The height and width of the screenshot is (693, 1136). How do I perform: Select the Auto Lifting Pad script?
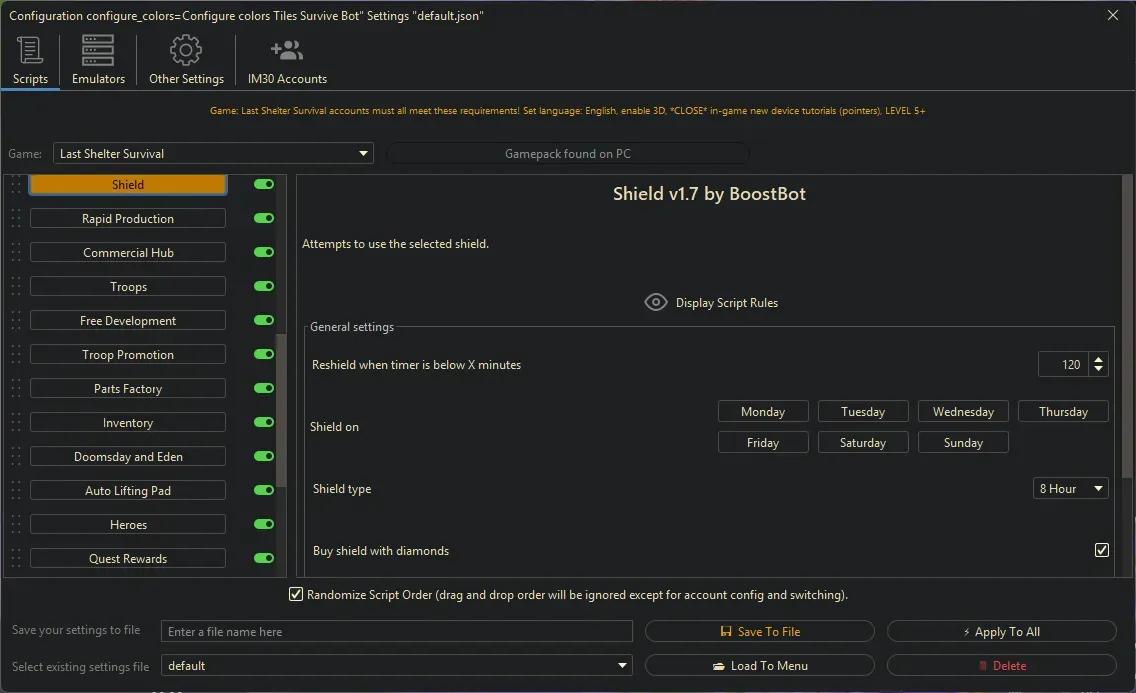128,491
